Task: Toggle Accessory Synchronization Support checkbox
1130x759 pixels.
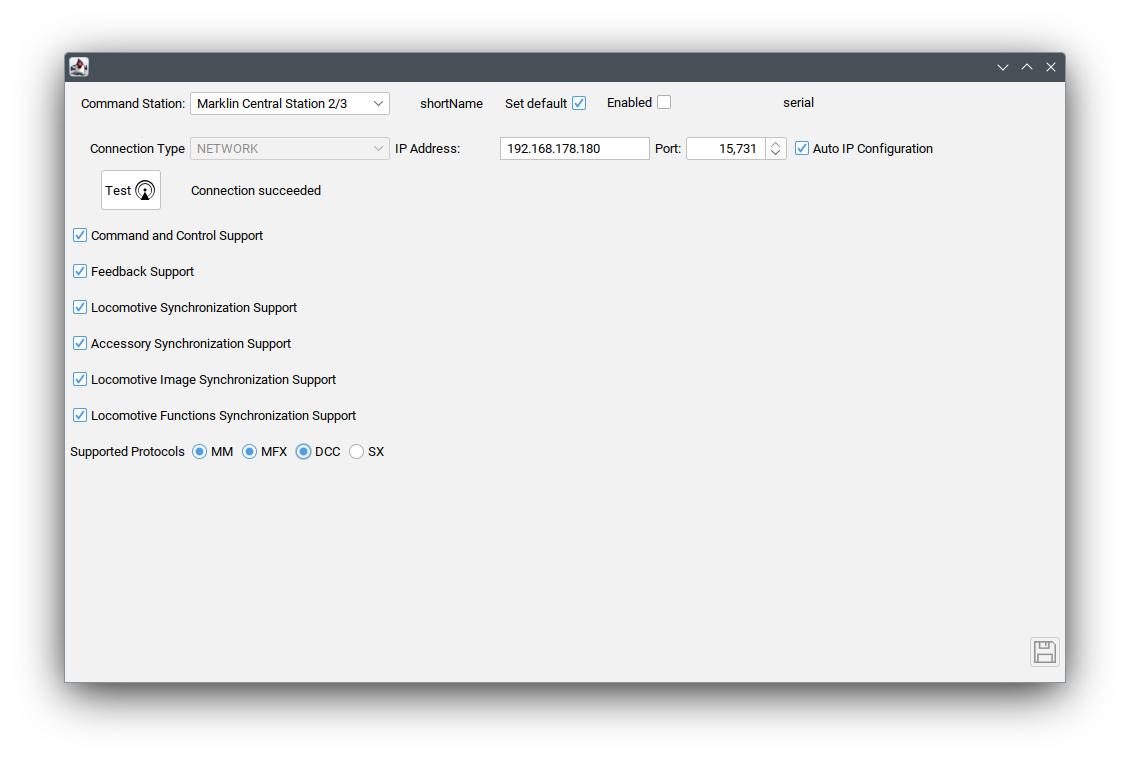Action: (80, 343)
